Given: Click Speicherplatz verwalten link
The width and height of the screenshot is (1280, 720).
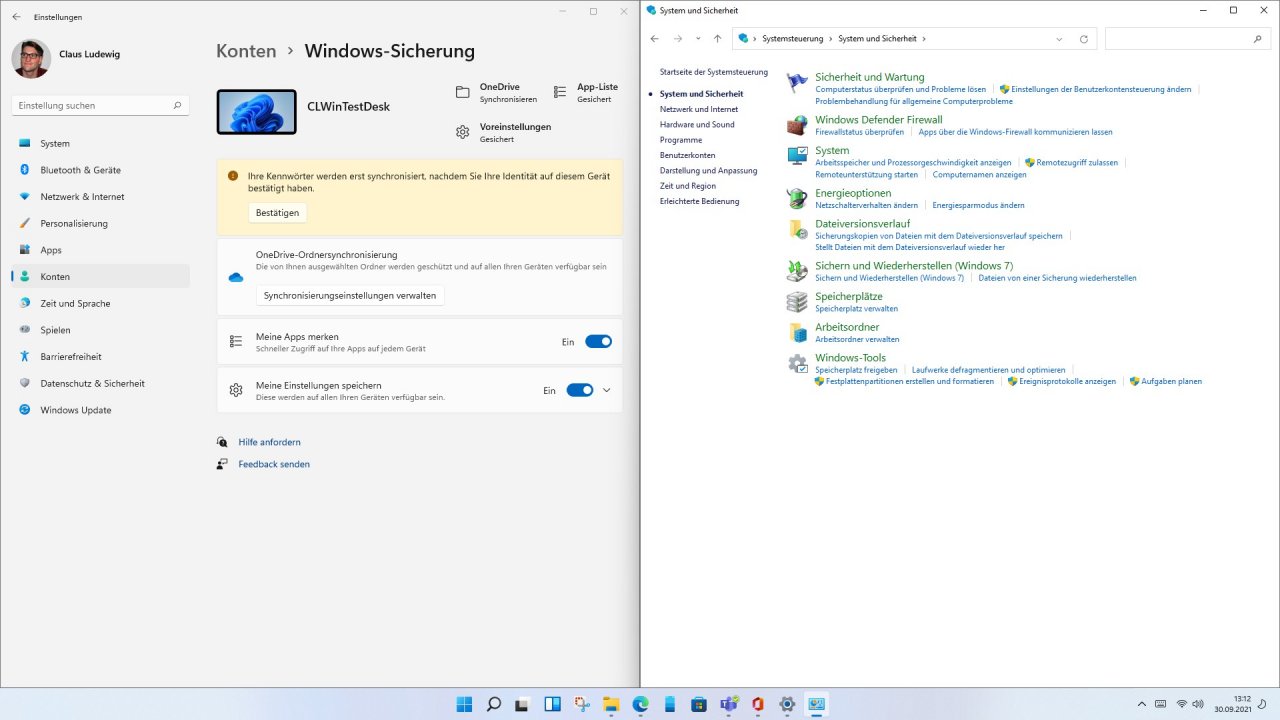Looking at the screenshot, I should point(856,309).
